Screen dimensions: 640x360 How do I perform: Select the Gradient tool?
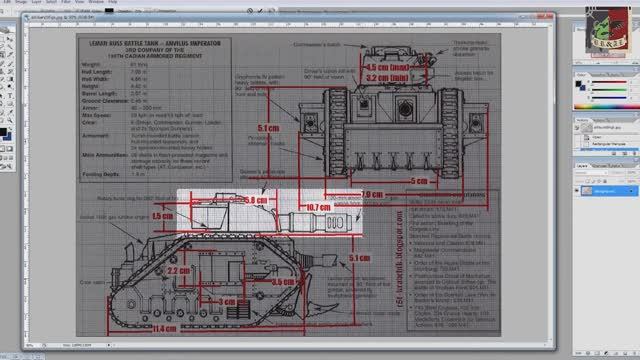pos(10,79)
